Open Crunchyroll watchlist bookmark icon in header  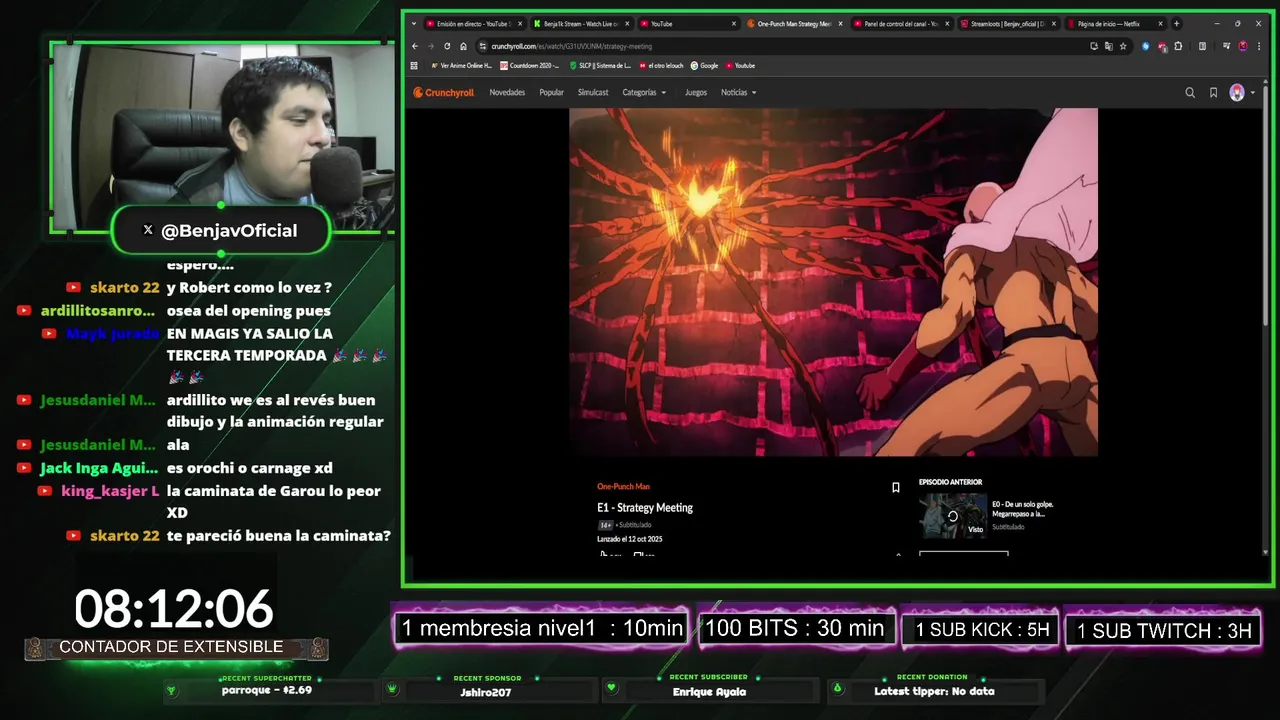click(x=1213, y=93)
